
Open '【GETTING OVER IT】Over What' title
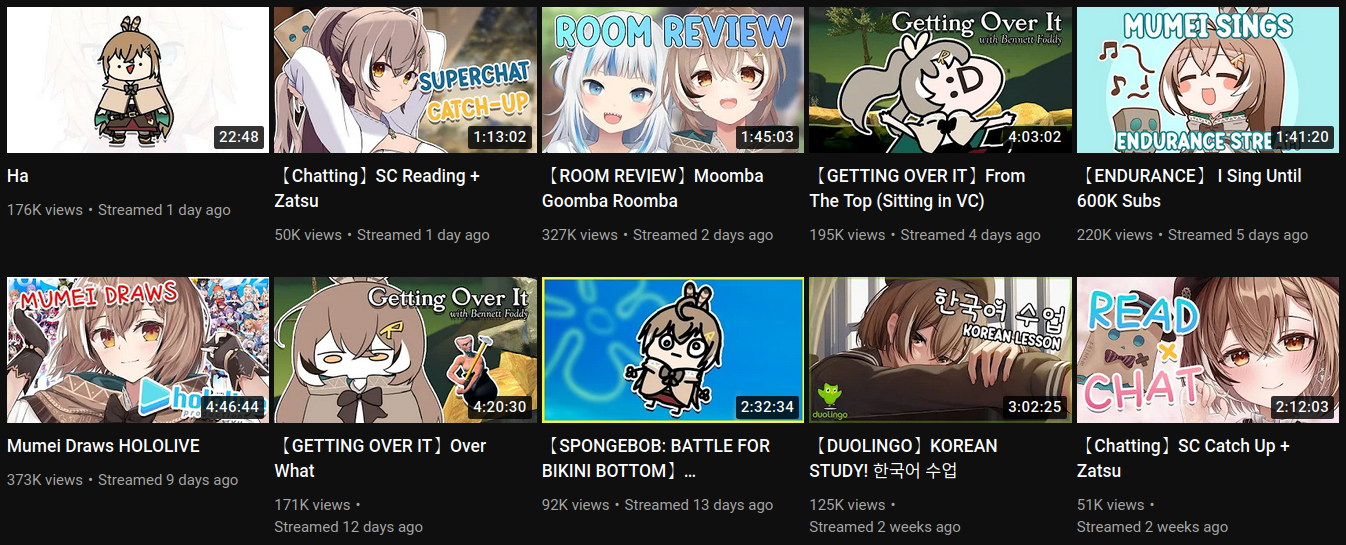click(x=380, y=458)
